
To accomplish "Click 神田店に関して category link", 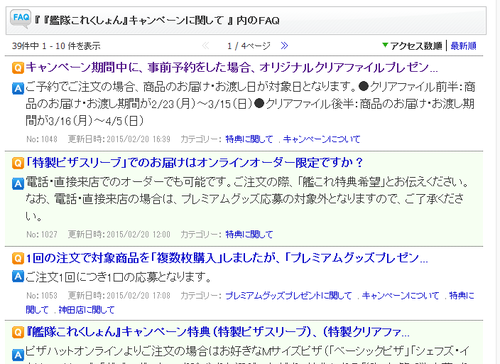I will click(x=86, y=310).
